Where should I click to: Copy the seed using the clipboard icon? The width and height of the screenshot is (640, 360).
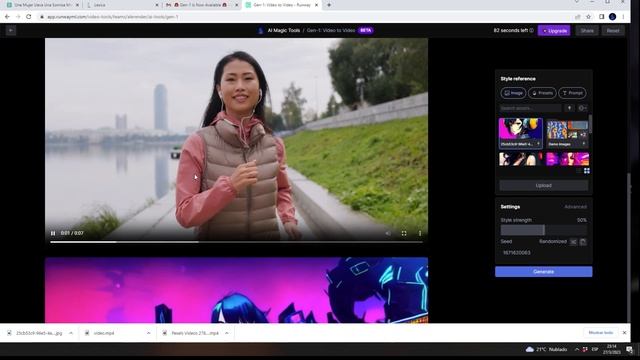pyautogui.click(x=583, y=242)
